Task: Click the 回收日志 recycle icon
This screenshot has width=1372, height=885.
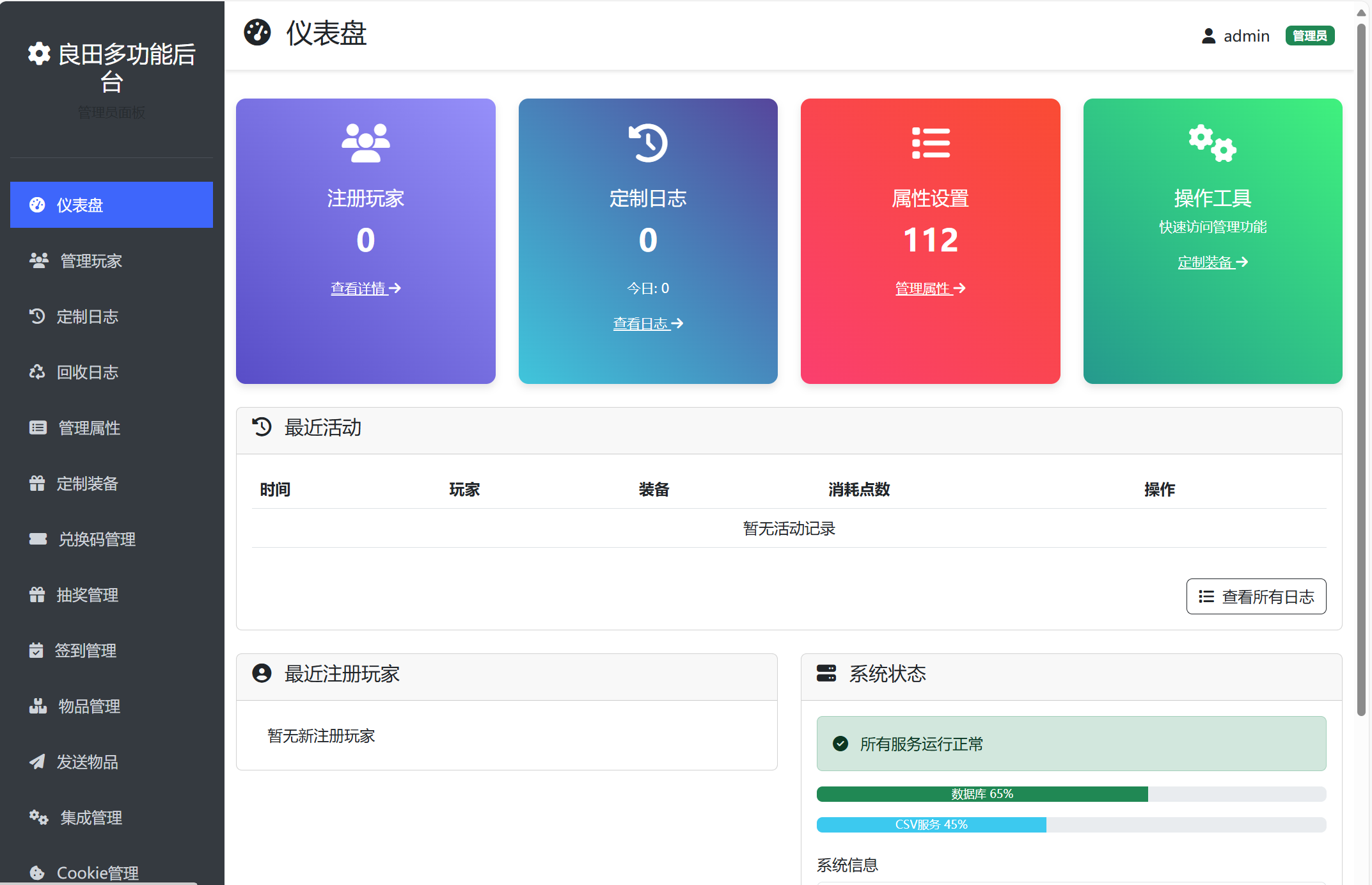Action: tap(38, 372)
